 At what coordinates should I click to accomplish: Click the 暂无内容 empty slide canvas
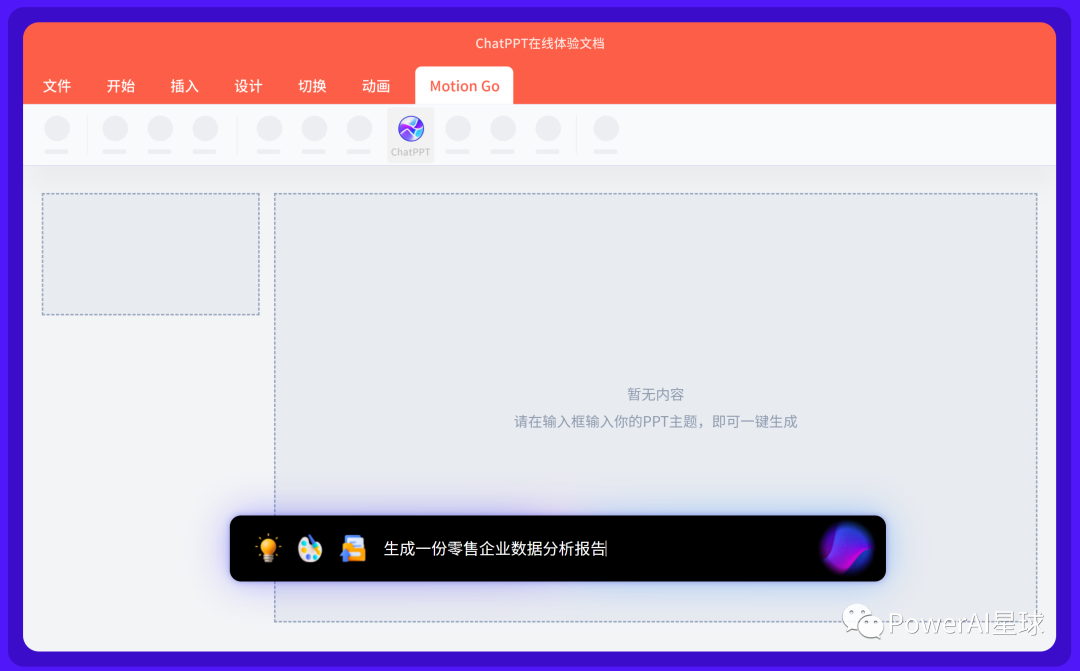pos(655,394)
